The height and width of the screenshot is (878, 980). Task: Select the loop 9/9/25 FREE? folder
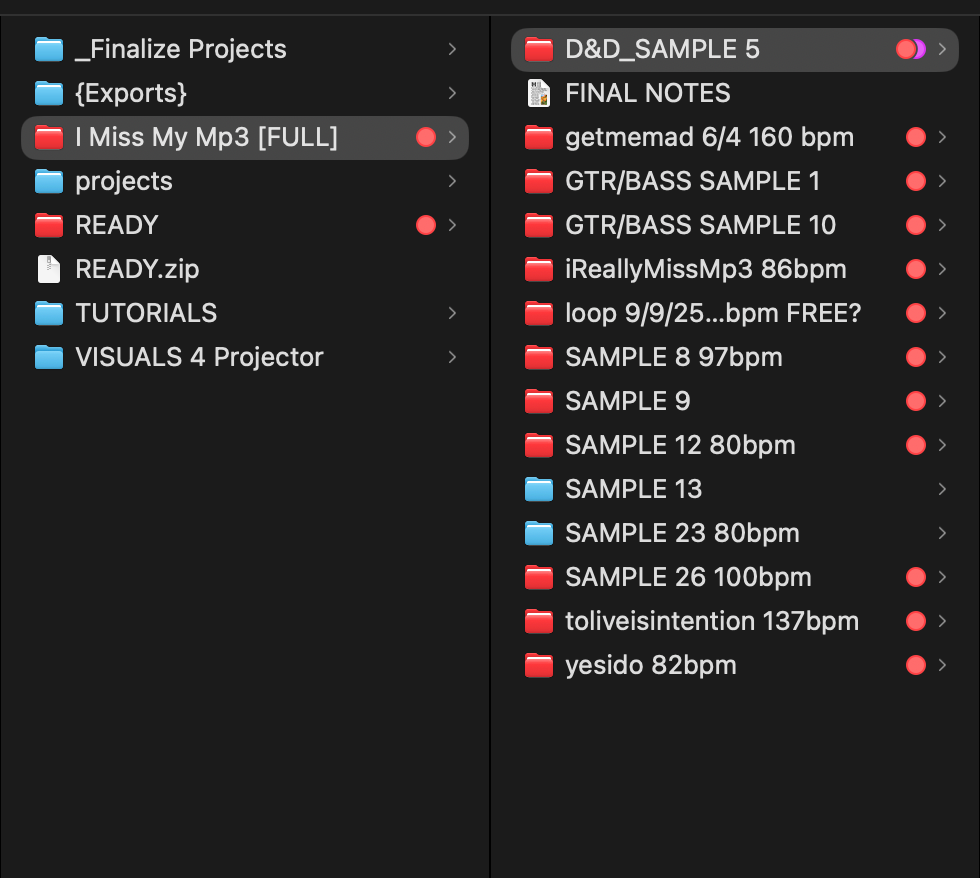pyautogui.click(x=735, y=313)
